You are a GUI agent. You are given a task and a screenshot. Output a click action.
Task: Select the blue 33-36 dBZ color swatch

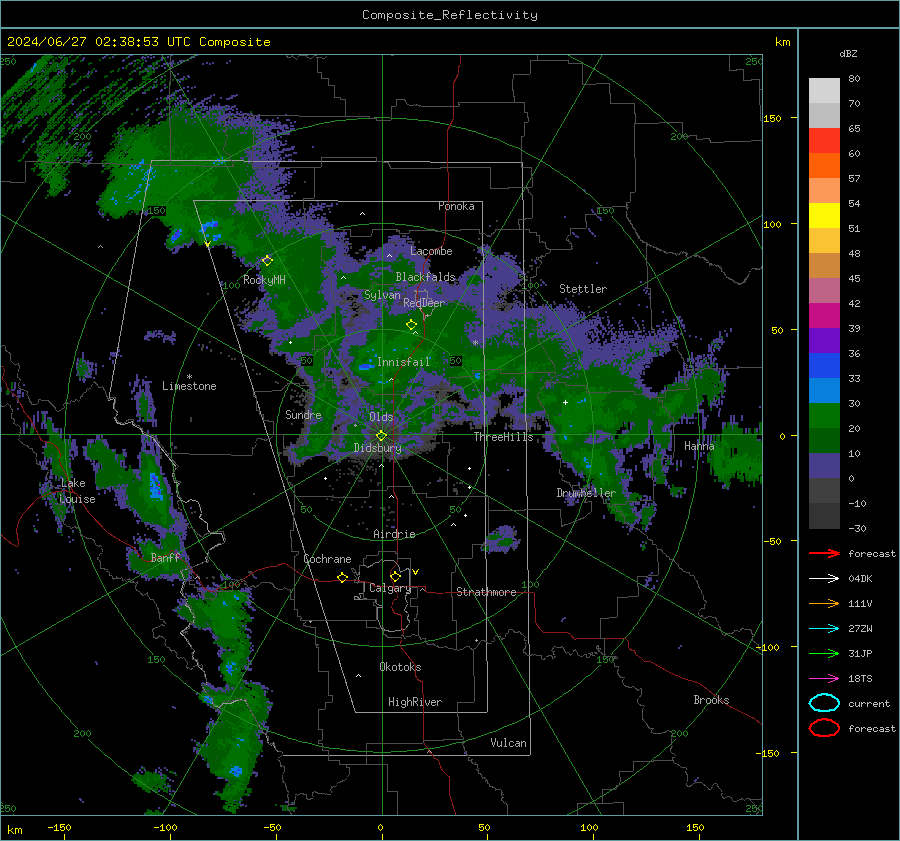pyautogui.click(x=824, y=365)
